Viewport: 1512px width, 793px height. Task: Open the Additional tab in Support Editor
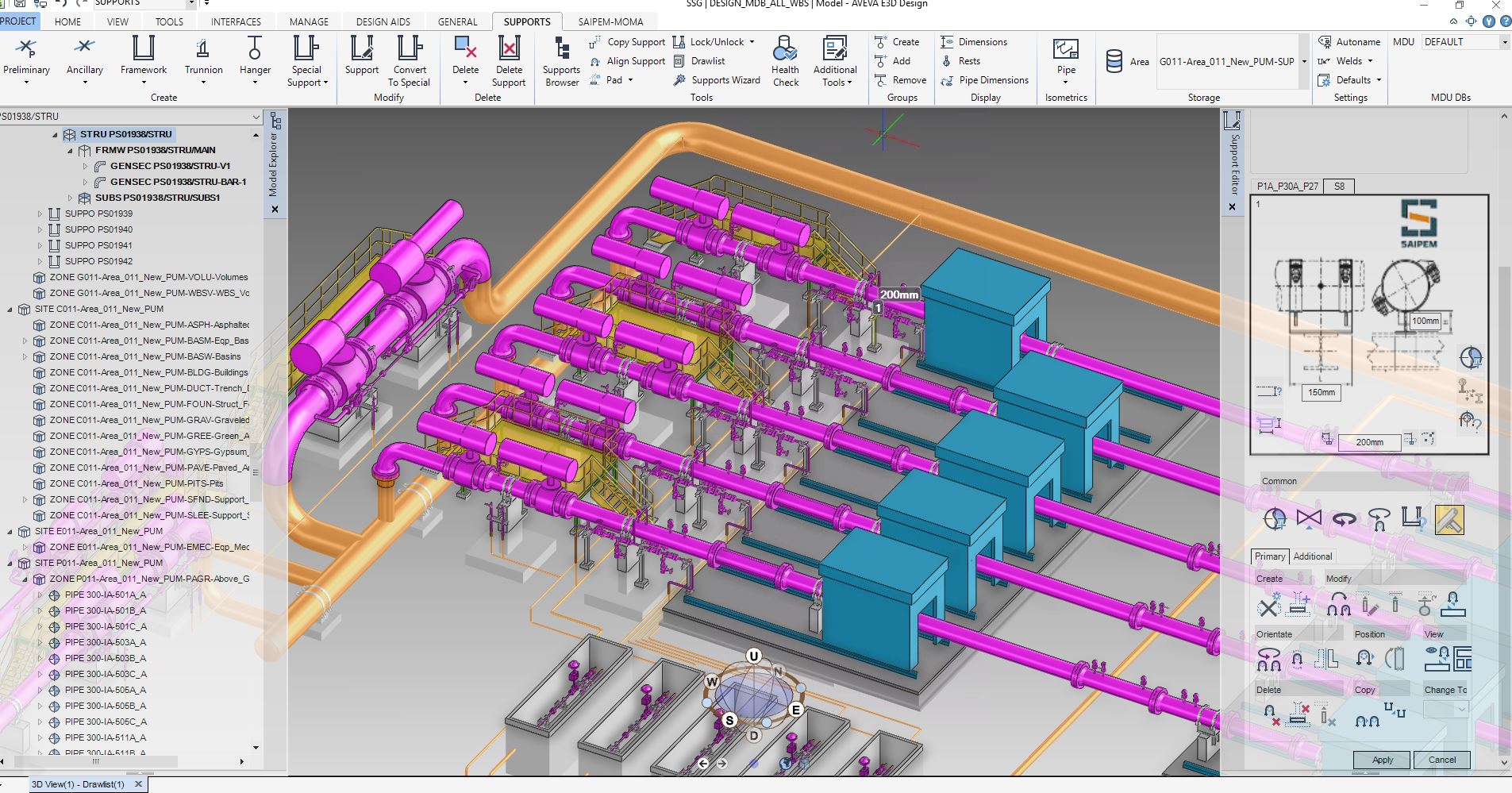[x=1313, y=556]
